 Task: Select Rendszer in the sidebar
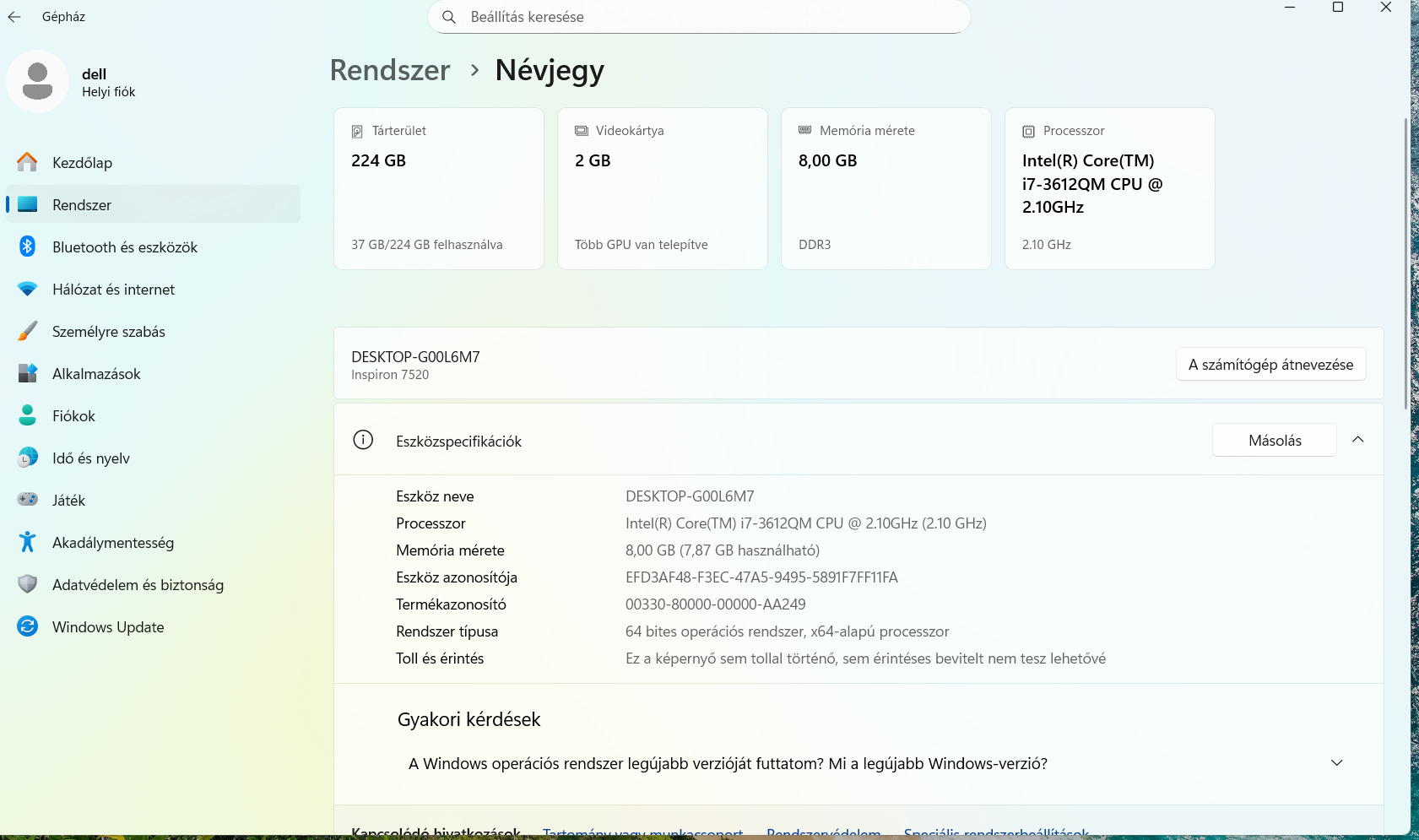pyautogui.click(x=82, y=205)
